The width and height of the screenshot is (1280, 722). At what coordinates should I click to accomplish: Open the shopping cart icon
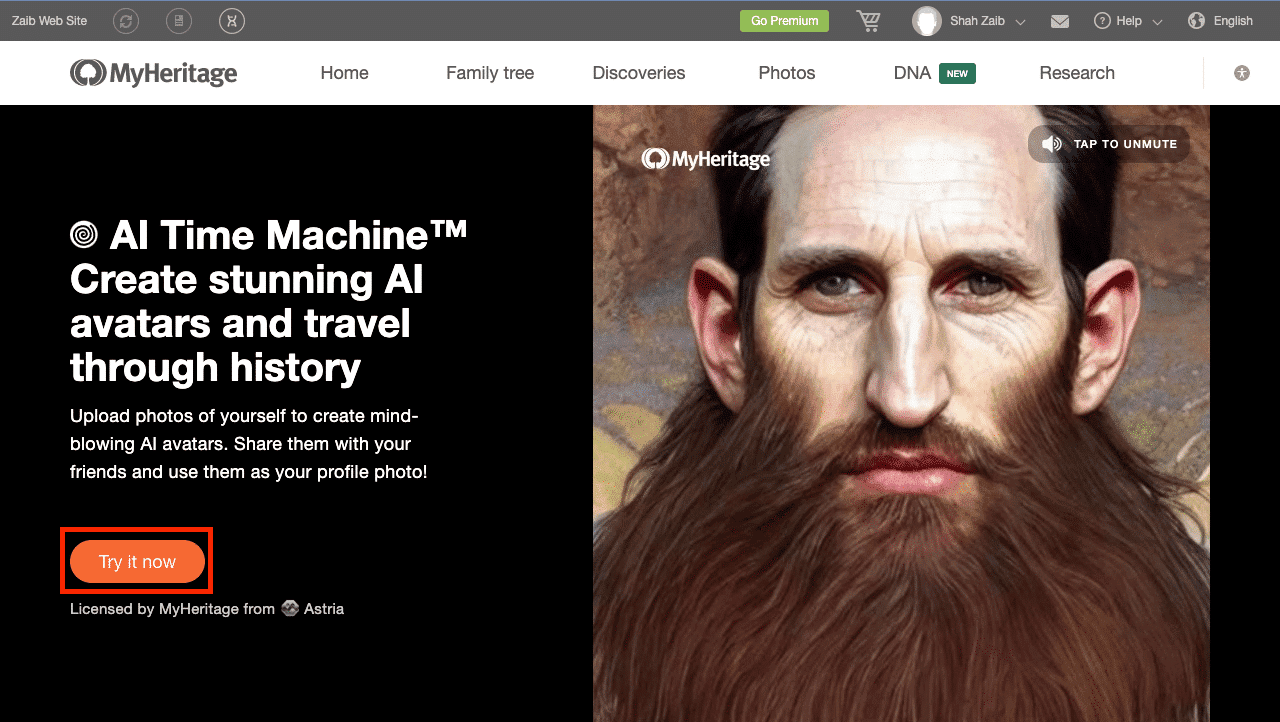point(868,21)
